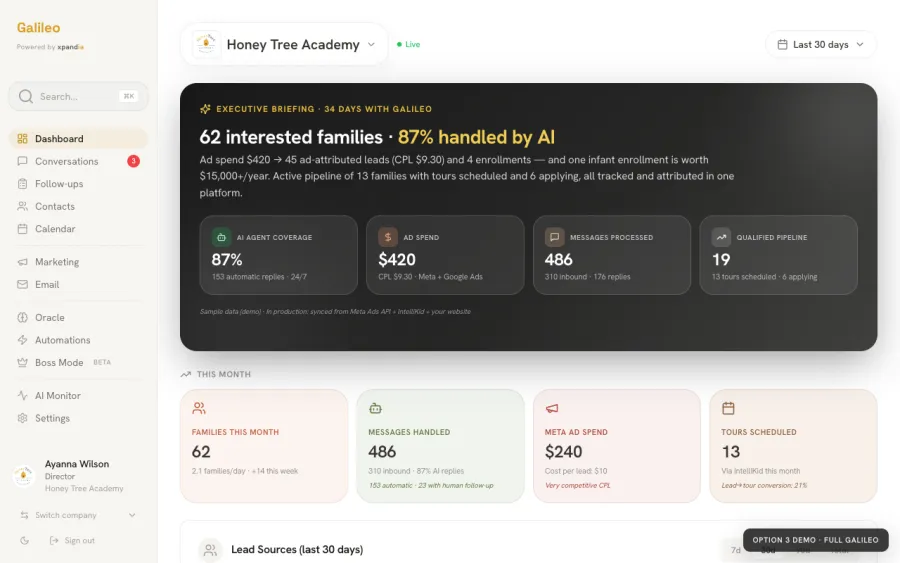Click the Marketing megaphone icon in sidebar
900x563 pixels.
(x=22, y=262)
